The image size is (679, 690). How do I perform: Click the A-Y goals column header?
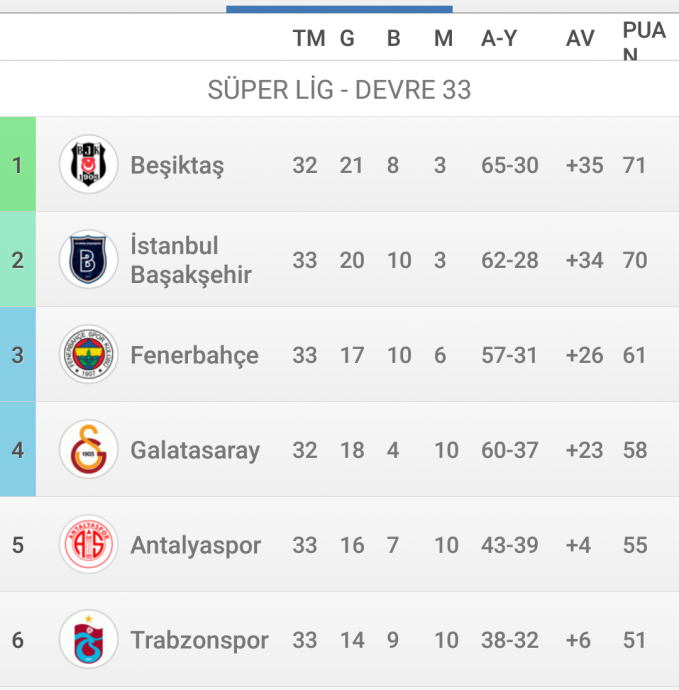coord(499,38)
